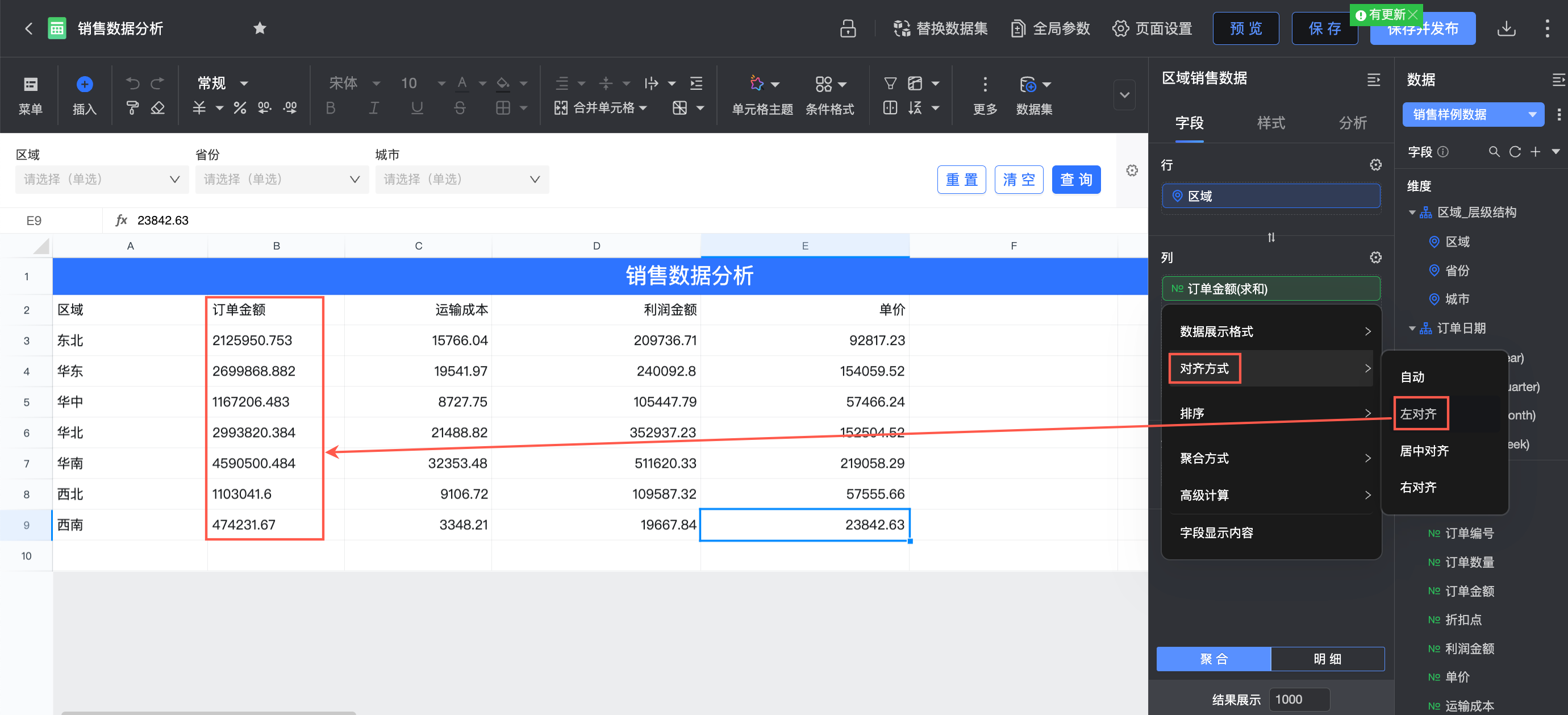Click the lock icon in header
1568x715 pixels.
(848, 28)
